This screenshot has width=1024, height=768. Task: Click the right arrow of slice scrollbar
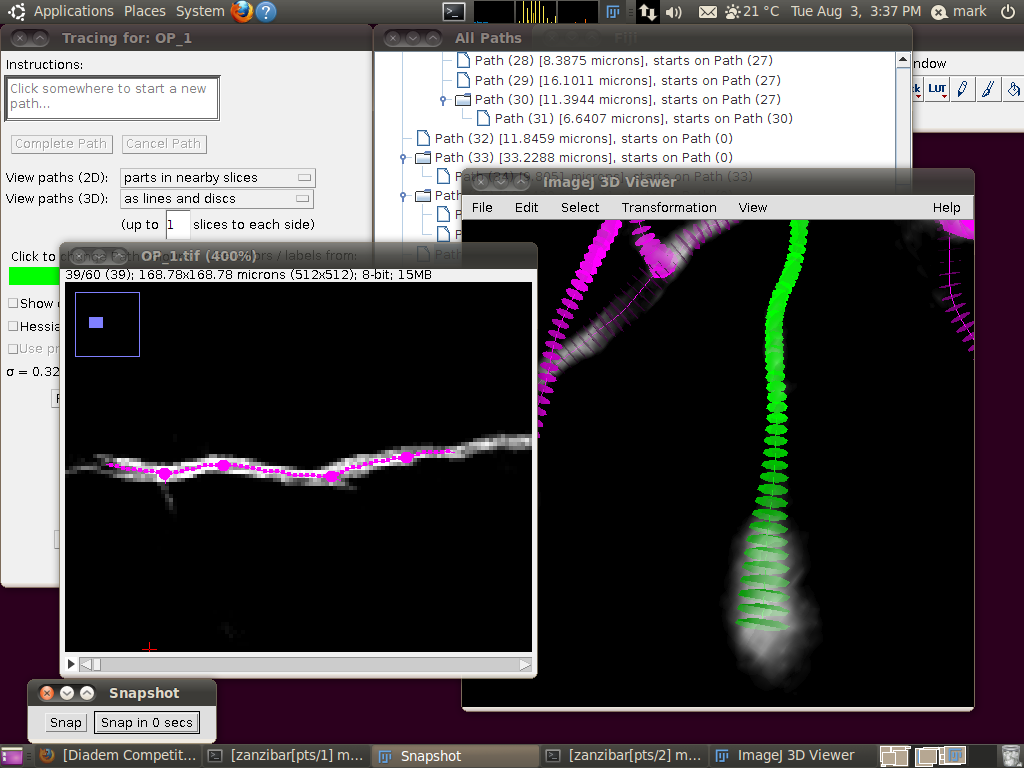coord(525,665)
